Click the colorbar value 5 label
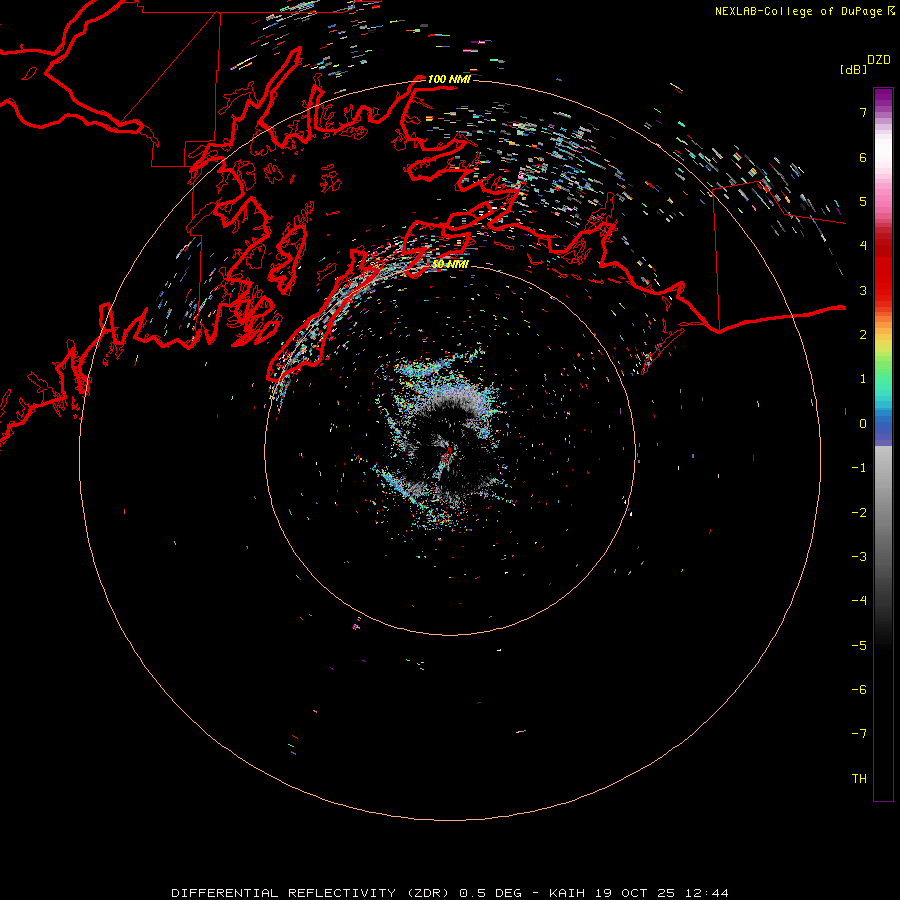 (863, 201)
